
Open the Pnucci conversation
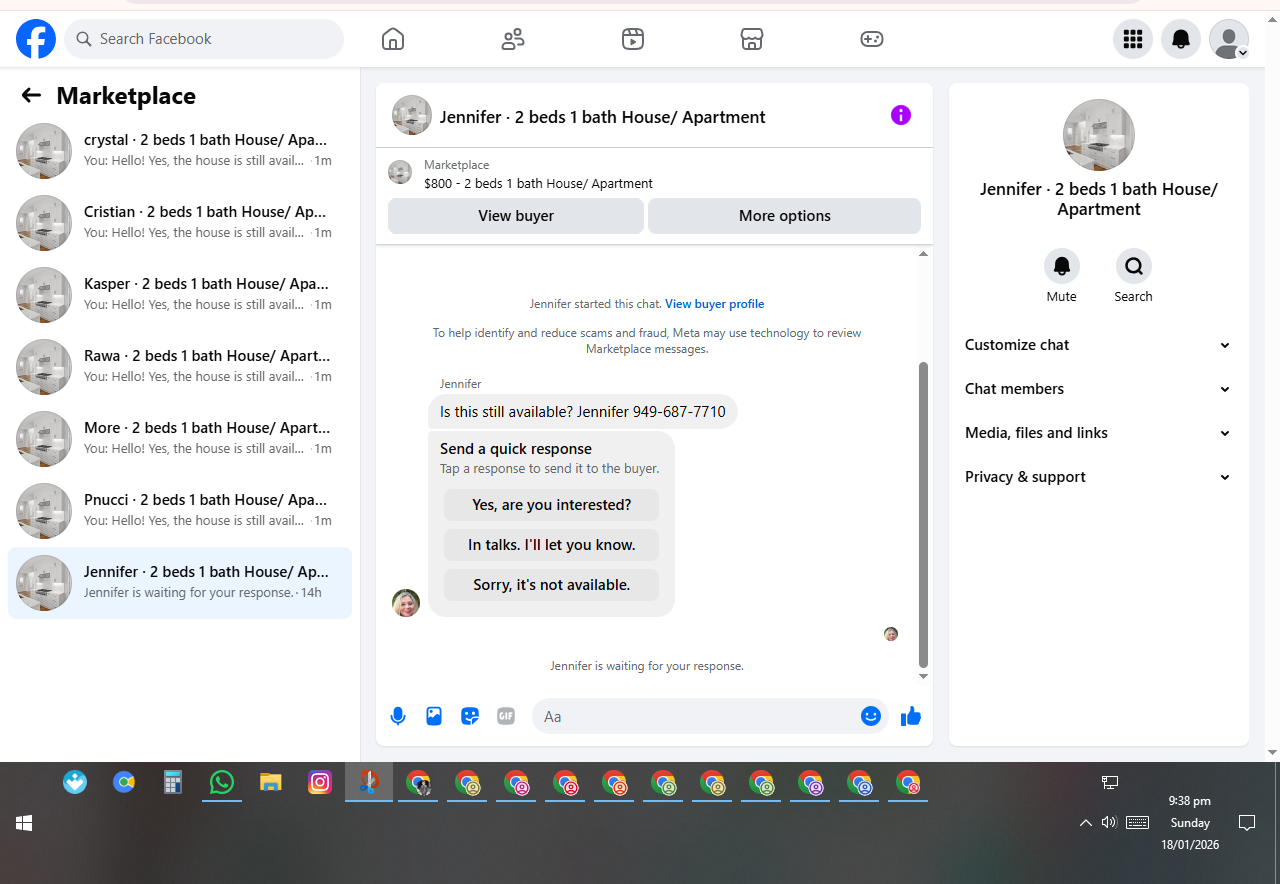click(180, 511)
